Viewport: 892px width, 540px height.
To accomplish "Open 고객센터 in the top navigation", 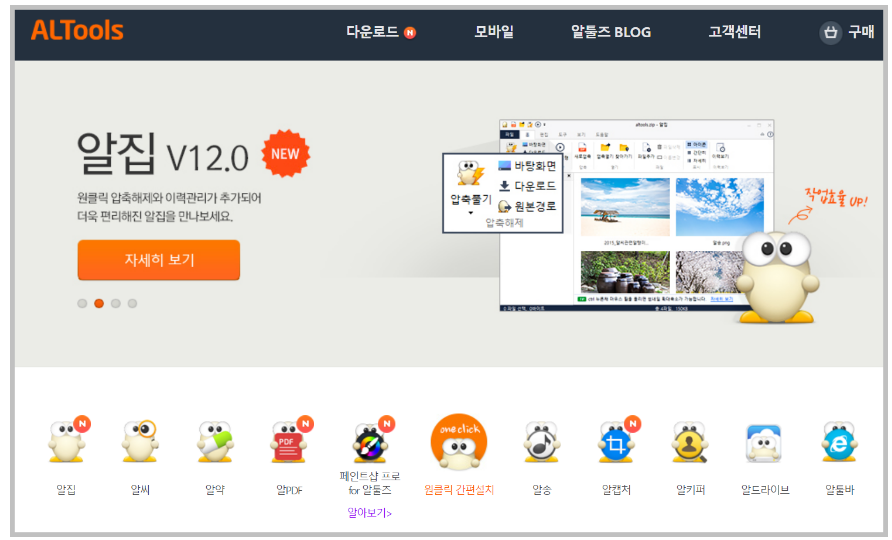I will pos(734,31).
